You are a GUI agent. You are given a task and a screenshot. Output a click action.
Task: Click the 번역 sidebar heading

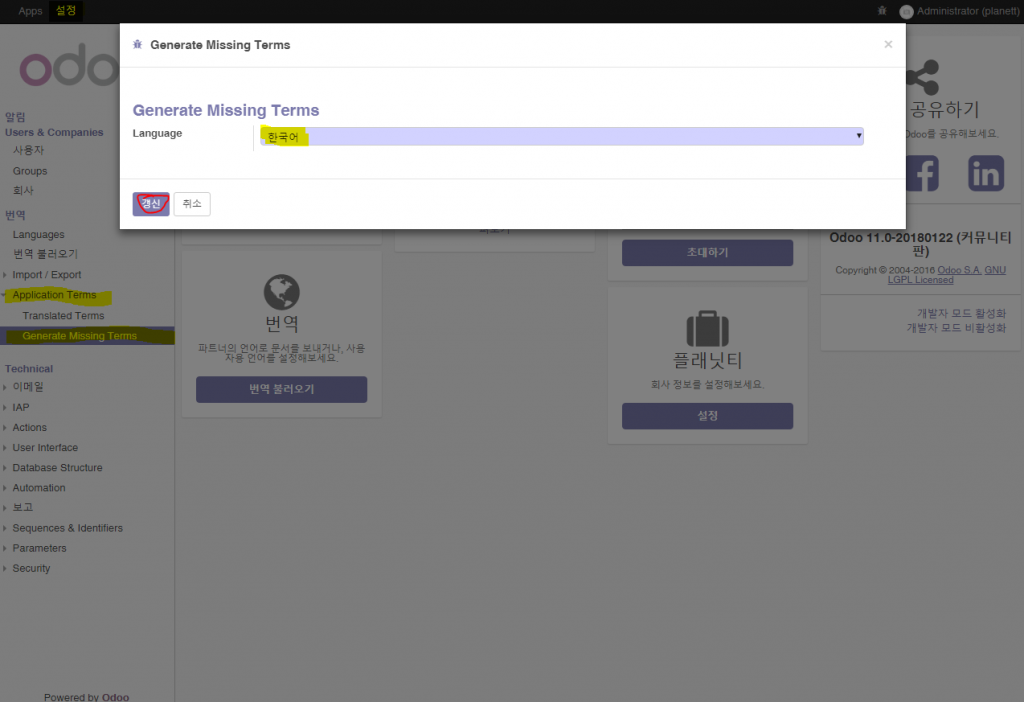(x=15, y=215)
